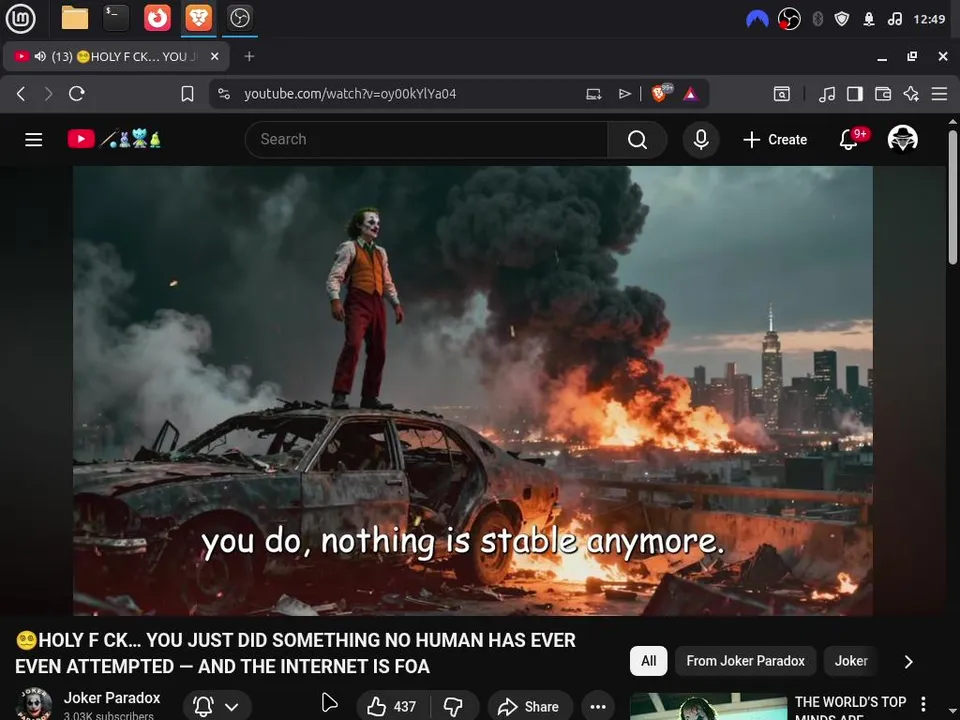Open the Brave Shields lion icon
The image size is (960, 720).
tap(661, 93)
